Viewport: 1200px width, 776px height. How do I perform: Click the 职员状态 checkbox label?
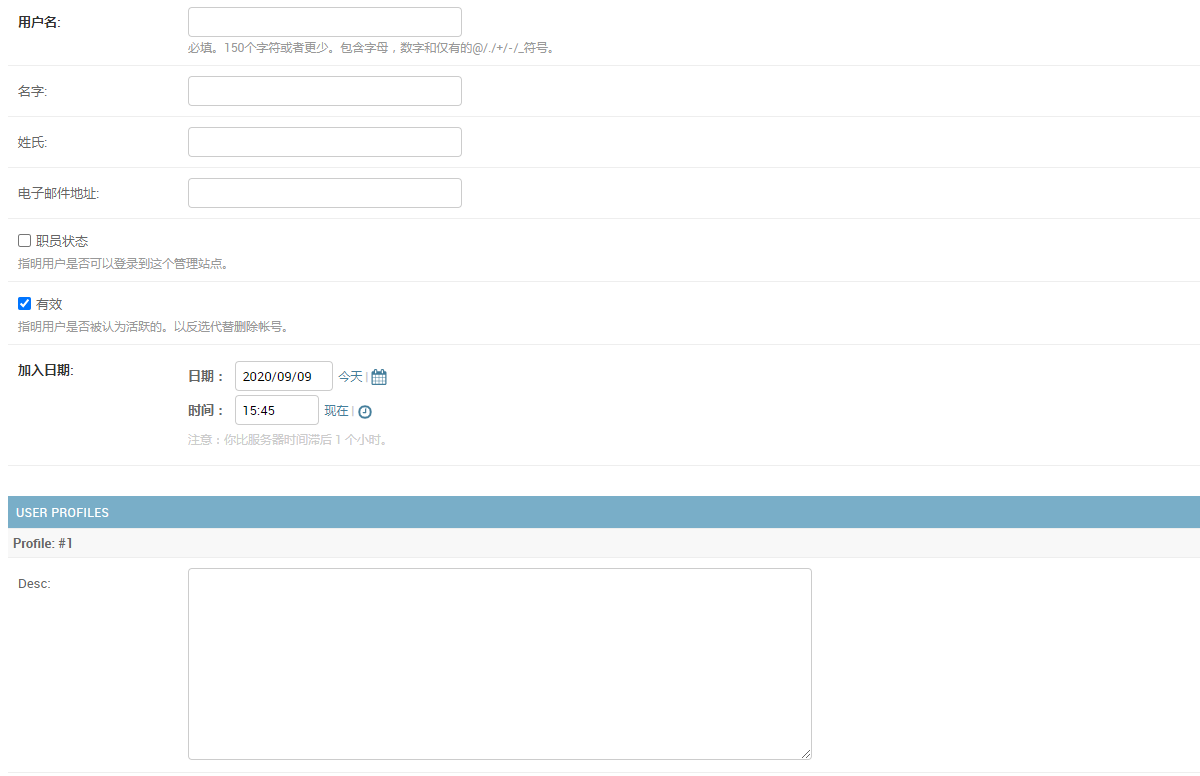coord(62,241)
